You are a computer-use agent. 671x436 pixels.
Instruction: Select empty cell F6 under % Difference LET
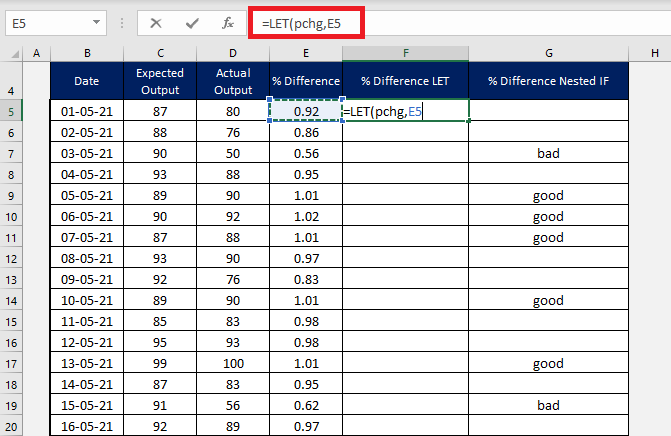[x=405, y=132]
